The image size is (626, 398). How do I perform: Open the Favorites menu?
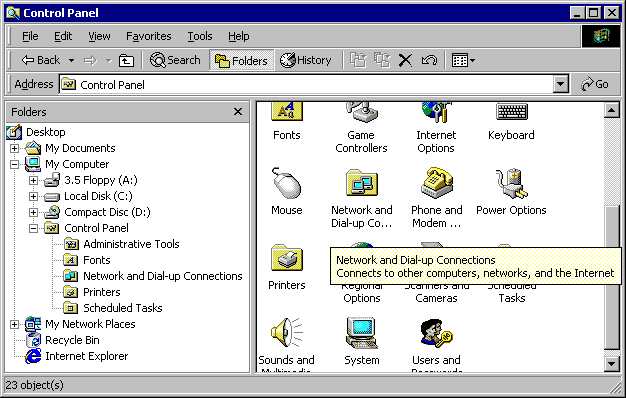tap(149, 36)
